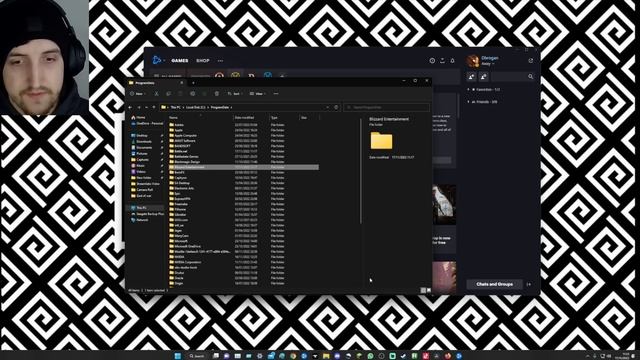Expand the Friends group in Battle.net

point(482,102)
